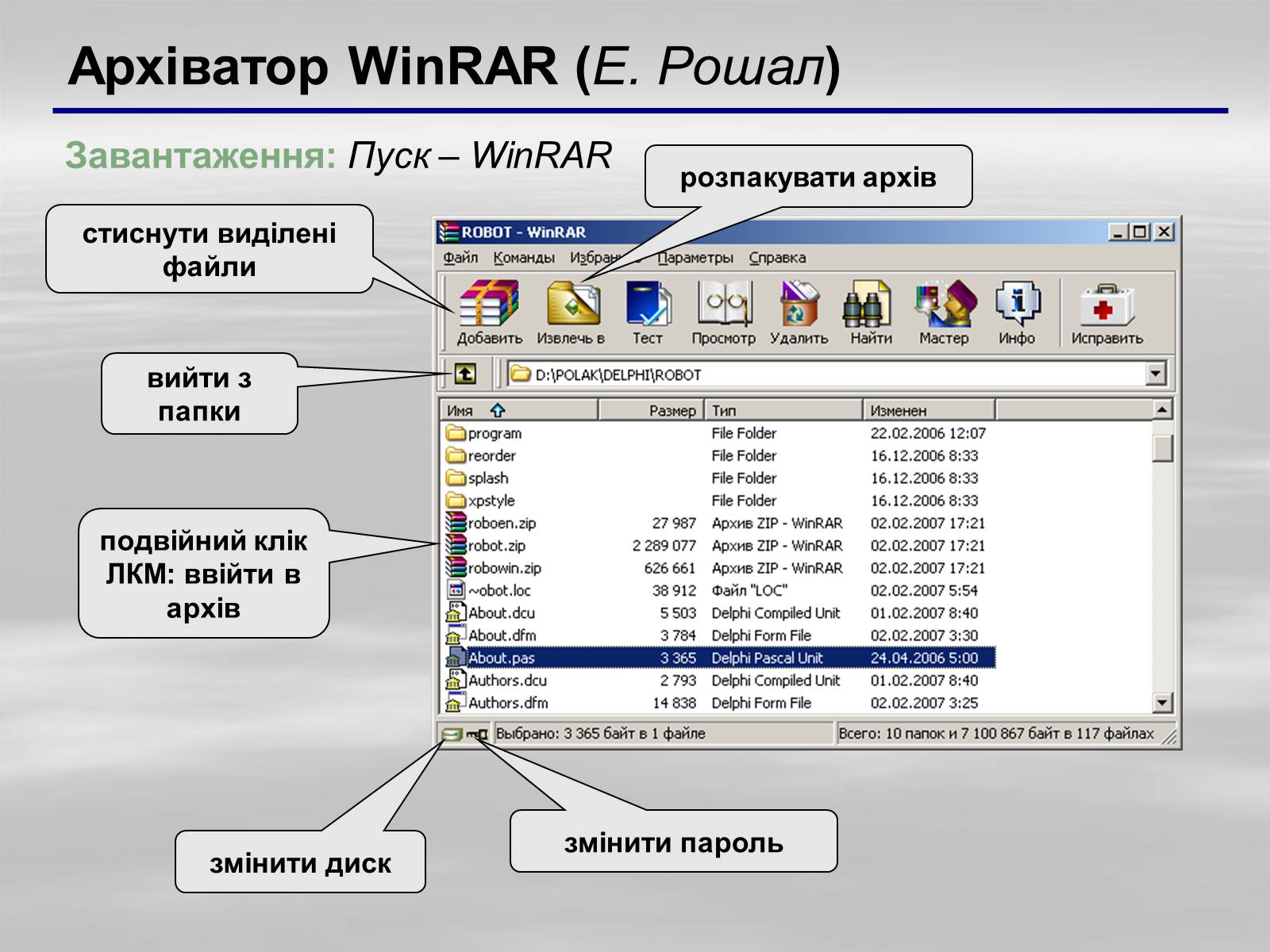Open the Просмотр (View) toolbar icon
Viewport: 1270px width, 952px height.
tap(724, 303)
